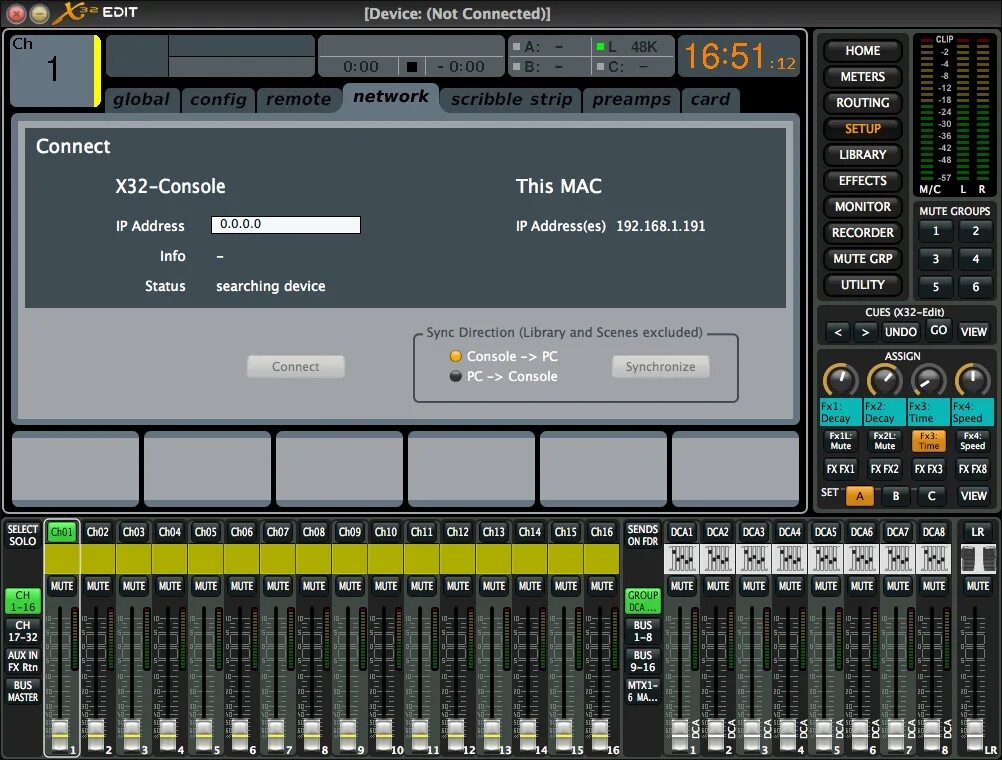Image resolution: width=1002 pixels, height=760 pixels.
Task: Switch to the global tab
Action: (x=141, y=100)
